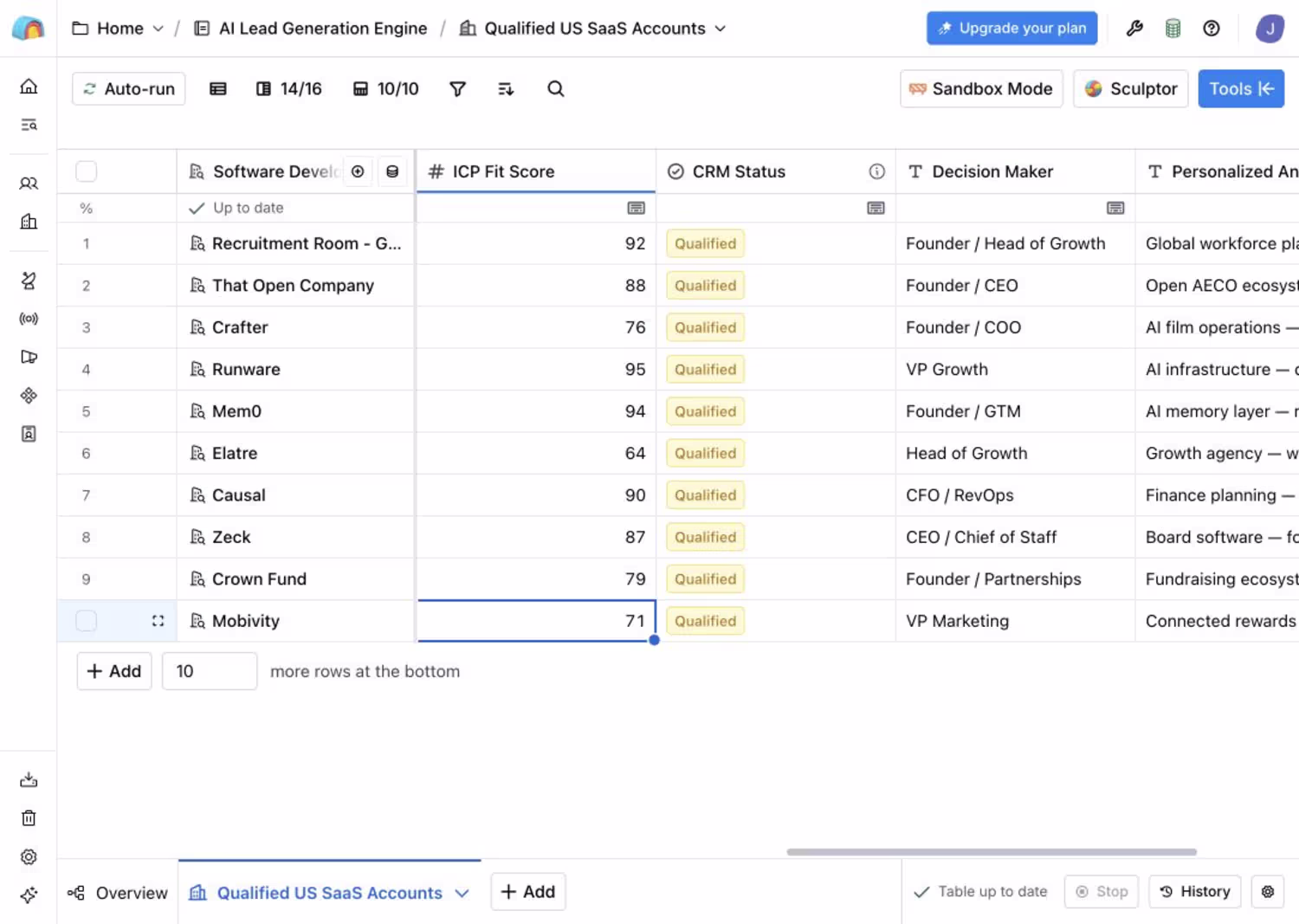Click Add table button next to bottom tabs
1299x924 pixels.
528,891
